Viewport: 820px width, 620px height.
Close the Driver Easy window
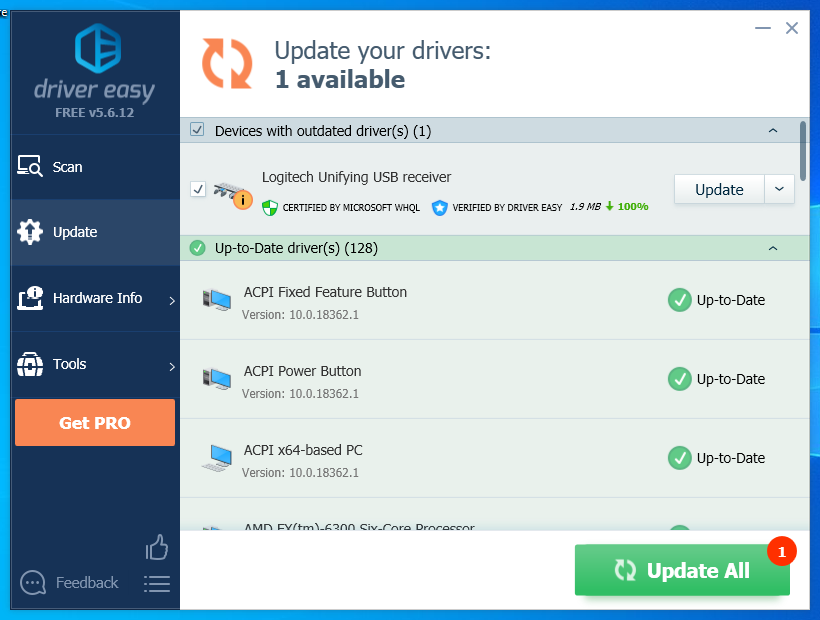pos(792,28)
